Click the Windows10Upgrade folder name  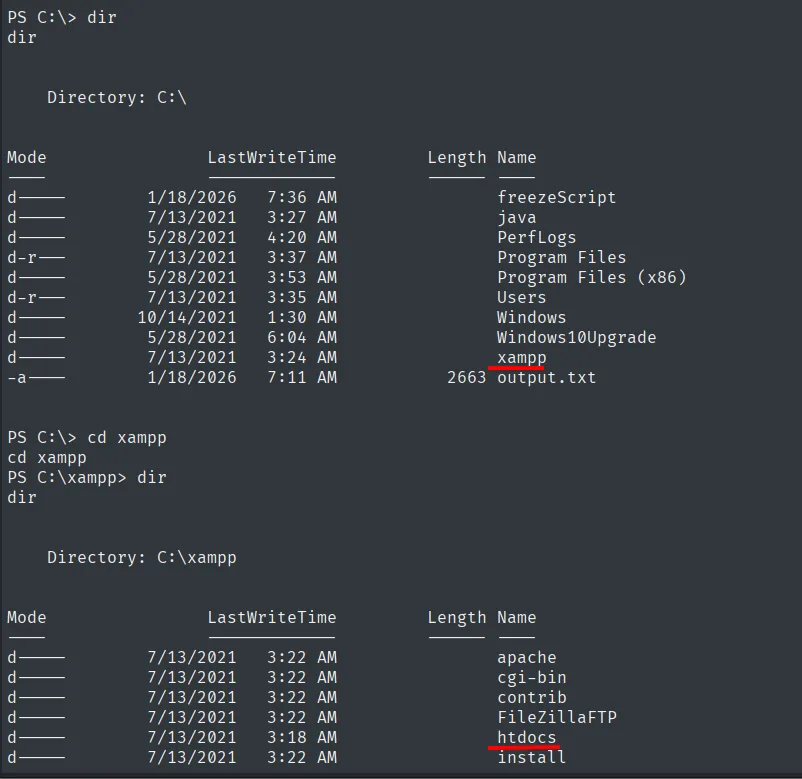click(576, 338)
